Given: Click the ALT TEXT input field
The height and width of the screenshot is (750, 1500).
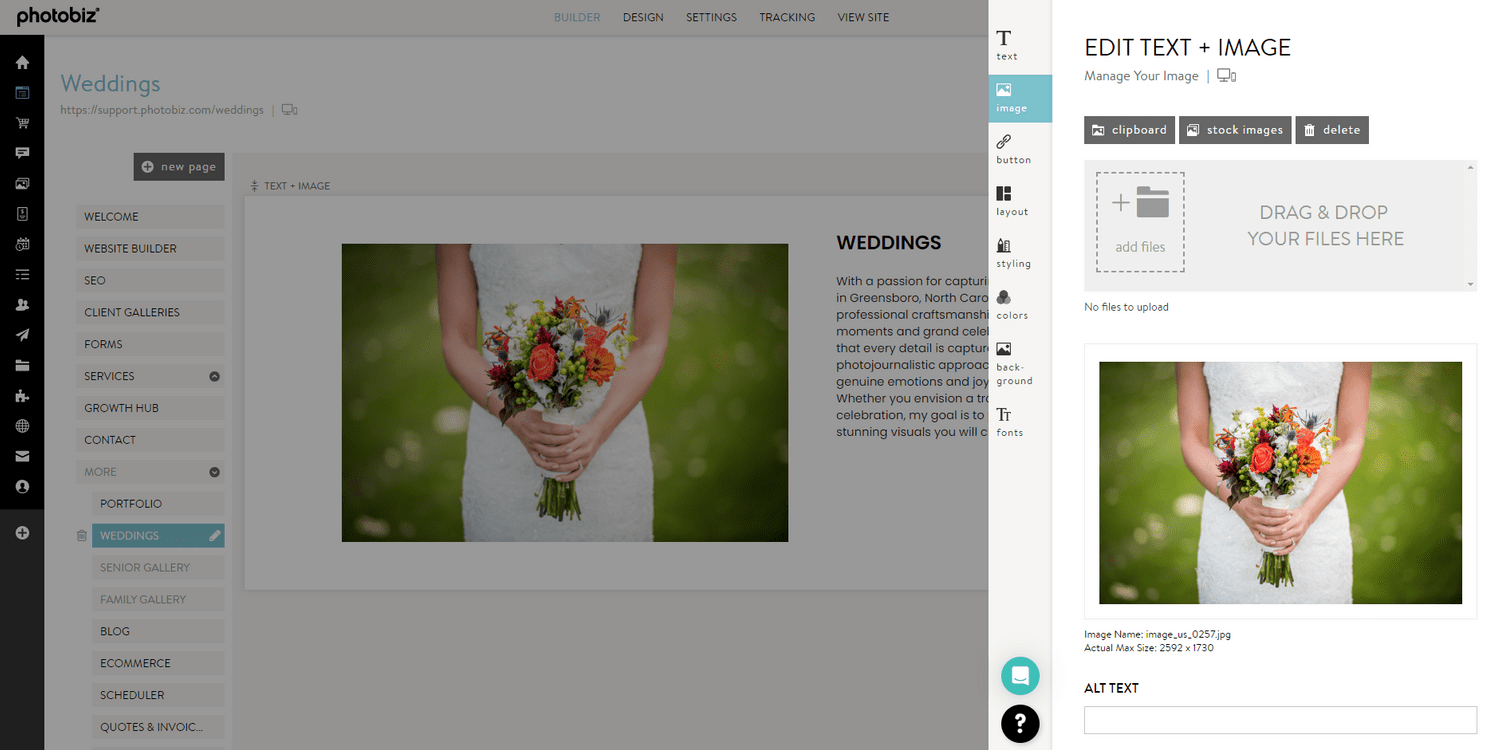Looking at the screenshot, I should click(x=1280, y=719).
